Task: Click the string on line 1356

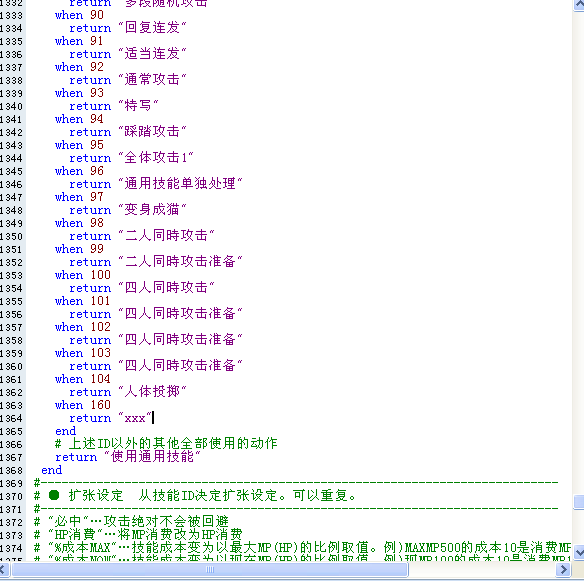Action: point(180,314)
